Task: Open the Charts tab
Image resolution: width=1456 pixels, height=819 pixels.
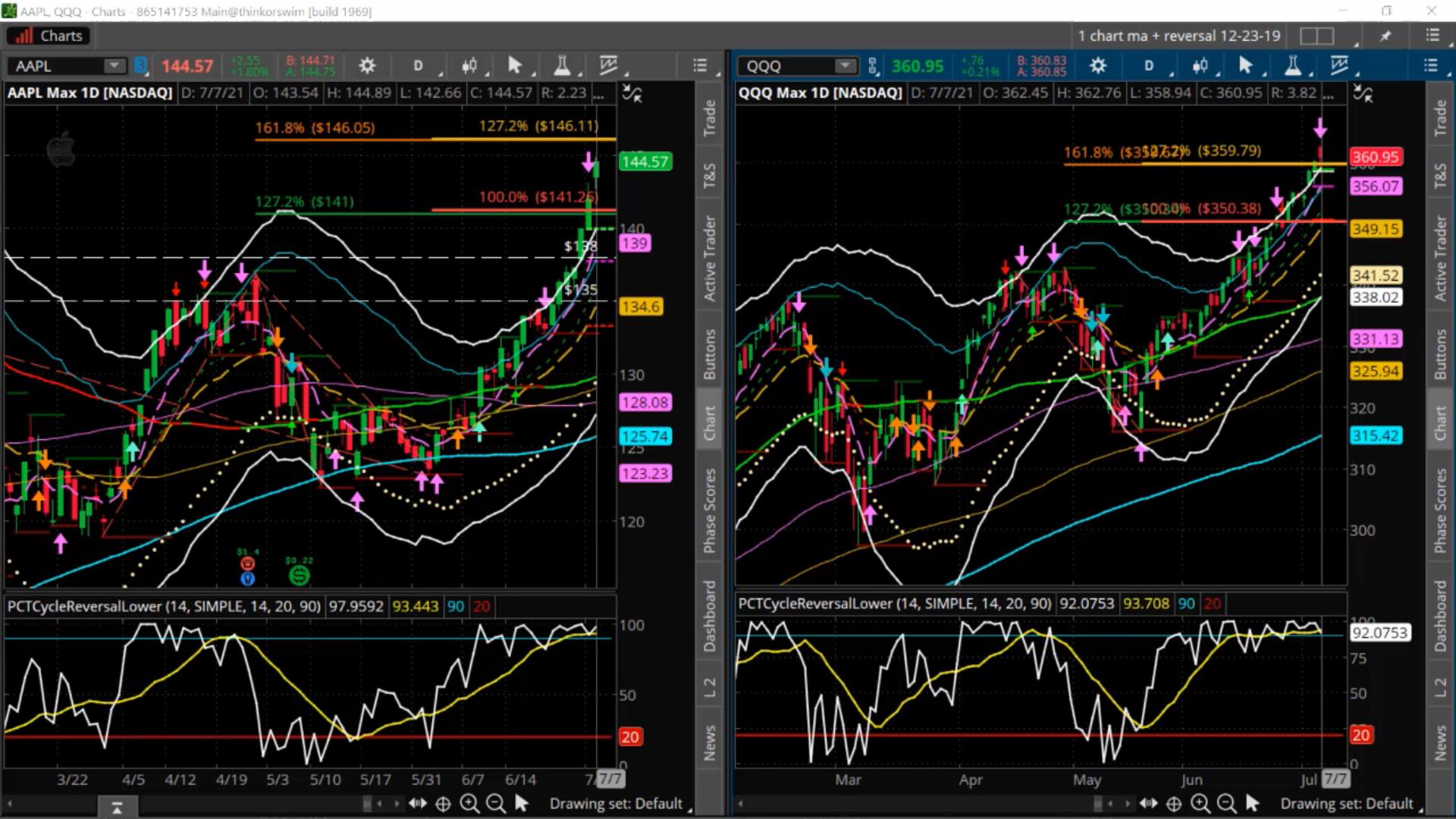Action: pyautogui.click(x=48, y=36)
